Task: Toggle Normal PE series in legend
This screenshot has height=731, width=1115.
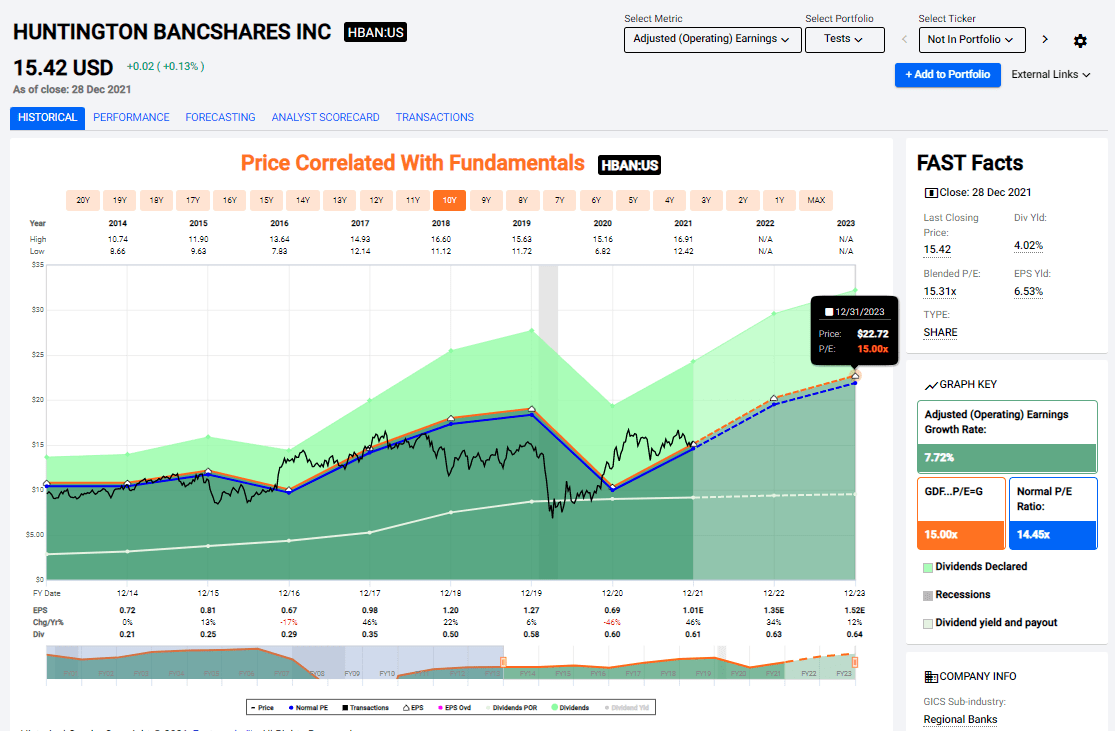Action: [308, 708]
